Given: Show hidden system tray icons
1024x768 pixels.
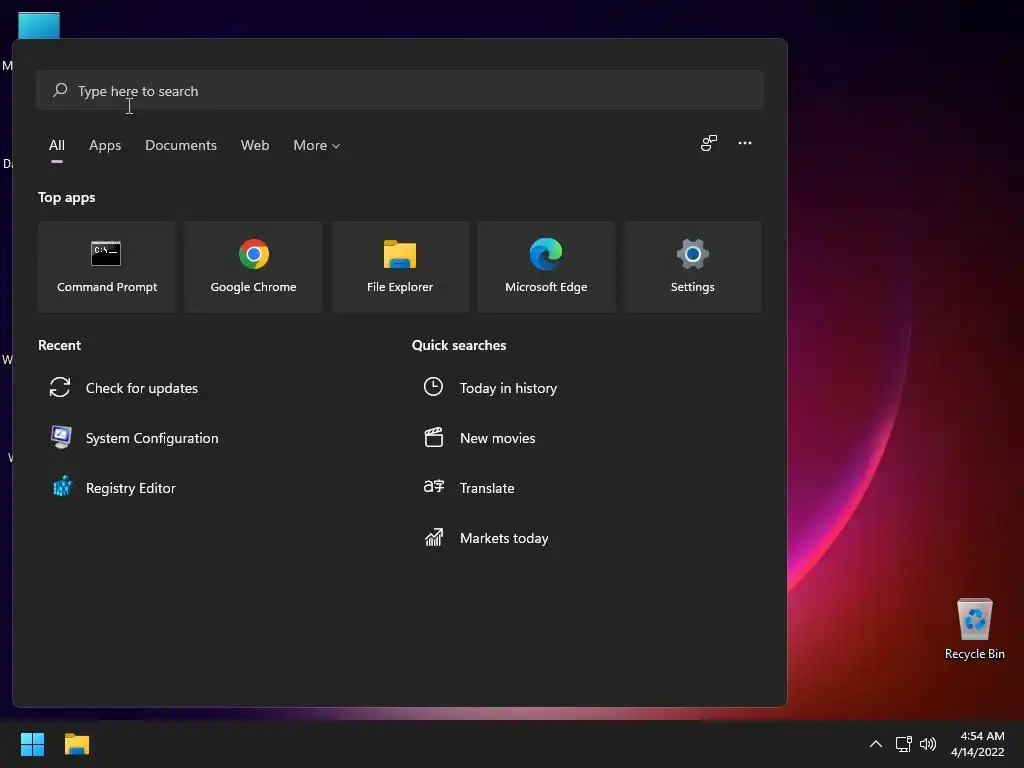Looking at the screenshot, I should click(876, 744).
